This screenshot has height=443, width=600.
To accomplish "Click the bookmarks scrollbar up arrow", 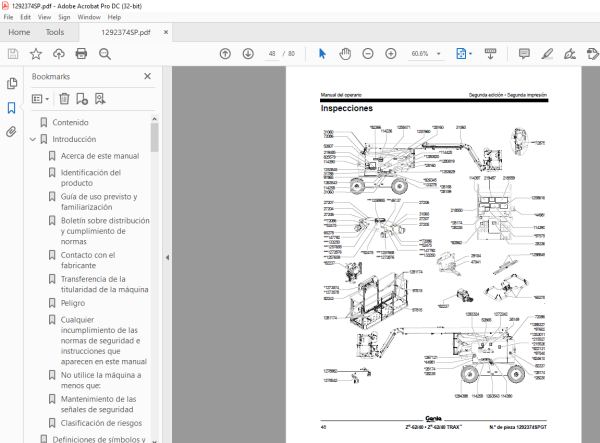I will (x=155, y=119).
